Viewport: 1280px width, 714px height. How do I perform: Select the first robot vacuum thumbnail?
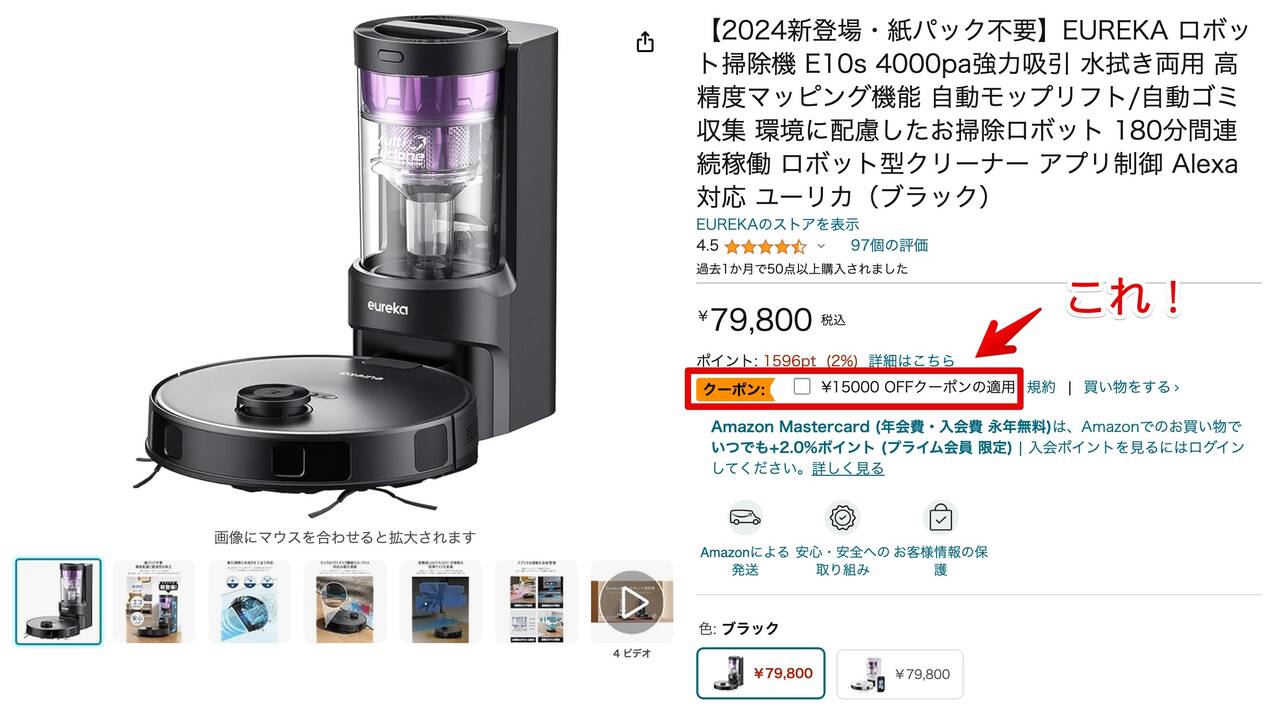(58, 602)
